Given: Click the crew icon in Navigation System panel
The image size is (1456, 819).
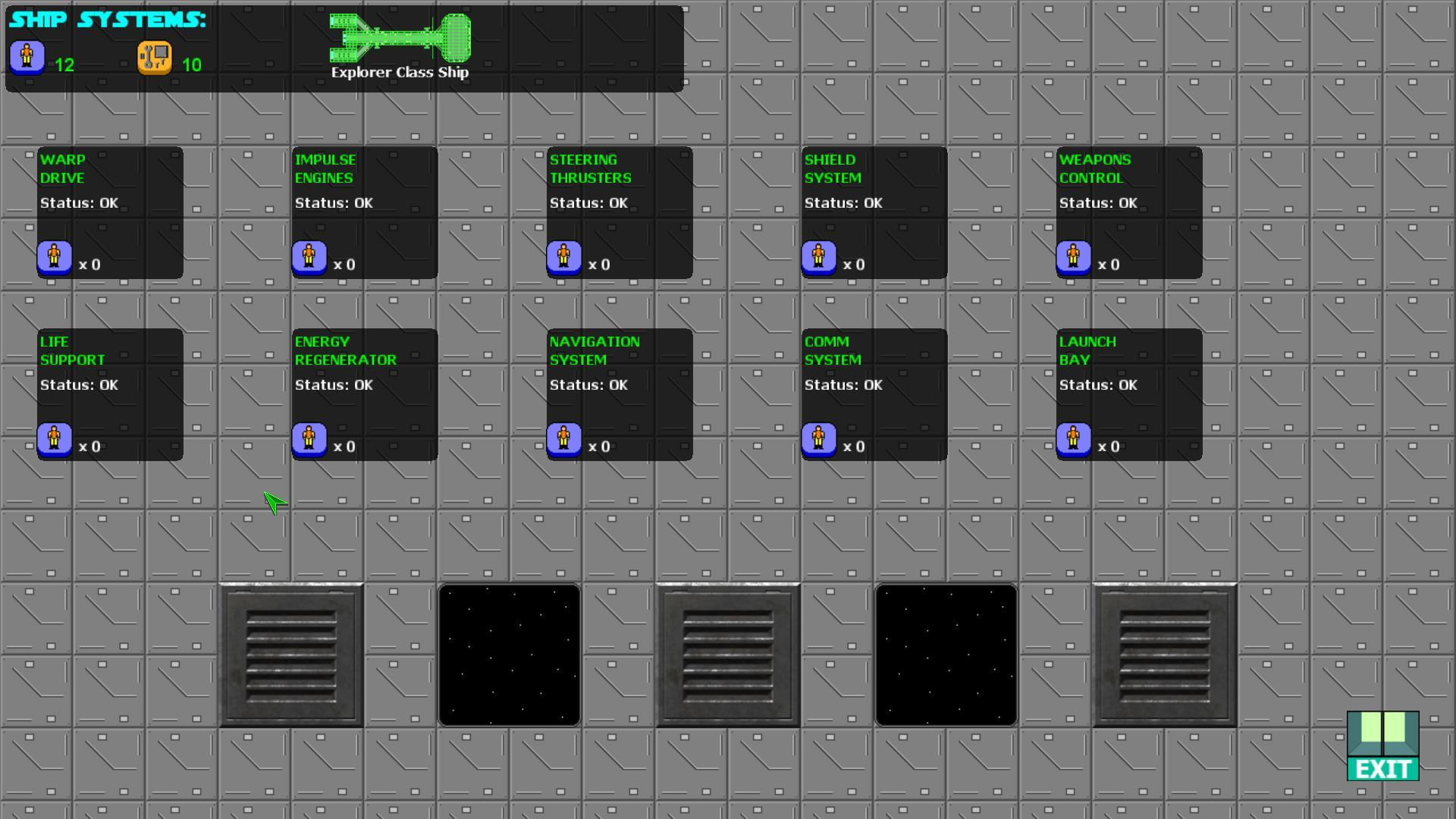Looking at the screenshot, I should click(564, 440).
